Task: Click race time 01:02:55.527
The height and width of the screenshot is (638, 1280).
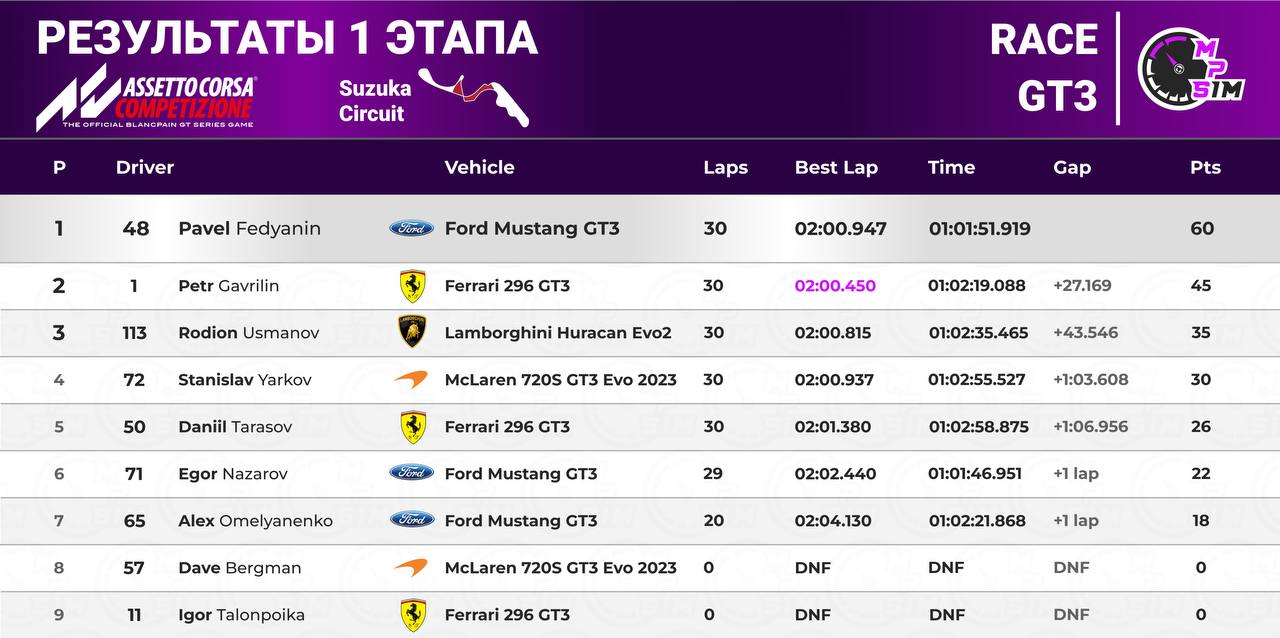Action: [977, 380]
